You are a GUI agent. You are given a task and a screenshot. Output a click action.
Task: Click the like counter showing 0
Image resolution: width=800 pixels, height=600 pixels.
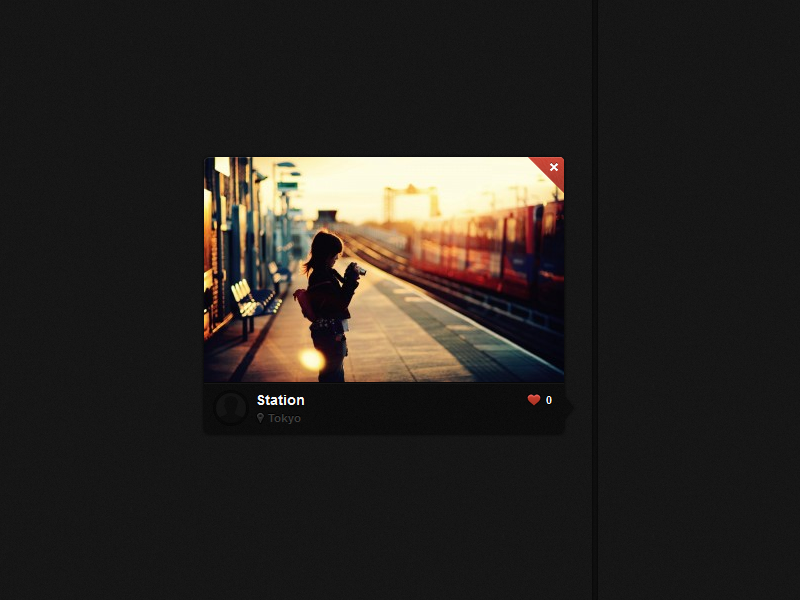click(x=548, y=399)
